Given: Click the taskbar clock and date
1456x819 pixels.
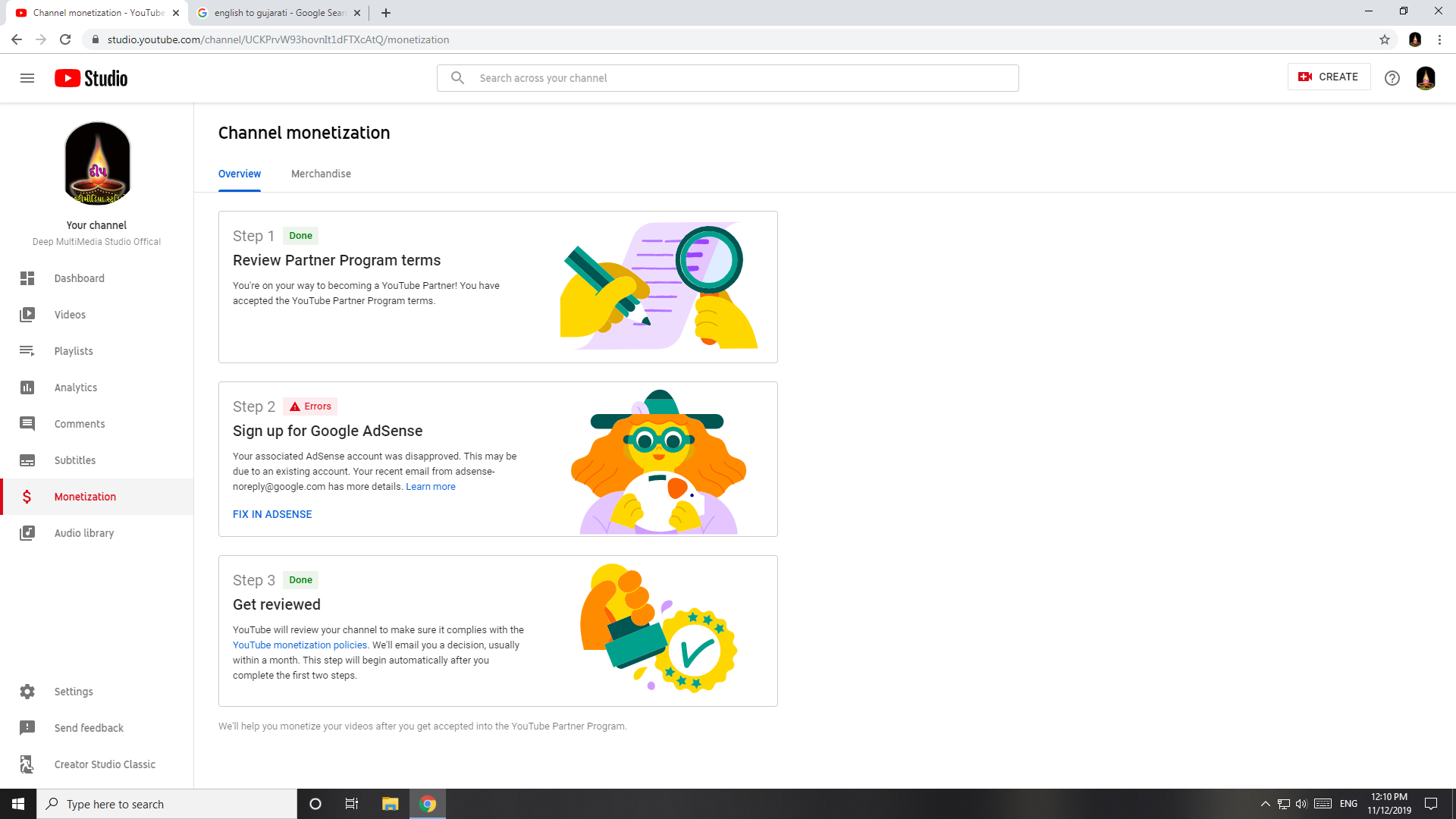Looking at the screenshot, I should point(1389,804).
